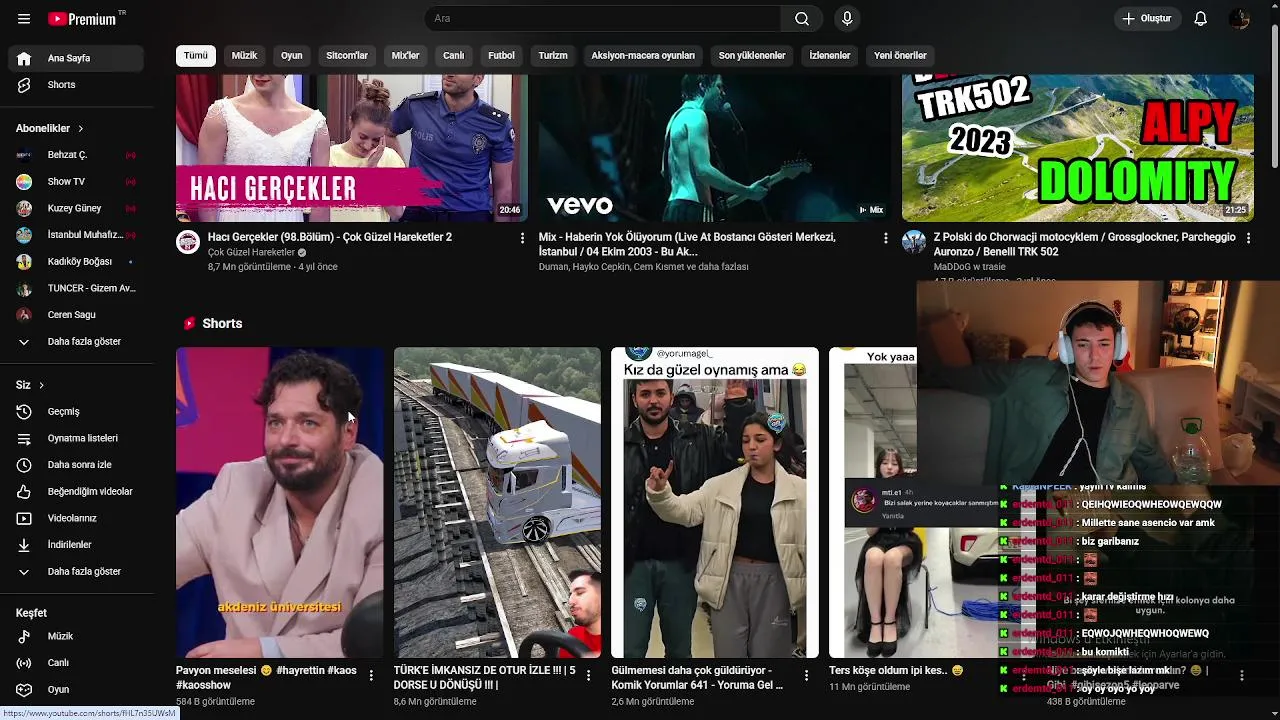Screen dimensions: 1280x720
Task: Play truck on bridge short thumbnail
Action: [497, 503]
